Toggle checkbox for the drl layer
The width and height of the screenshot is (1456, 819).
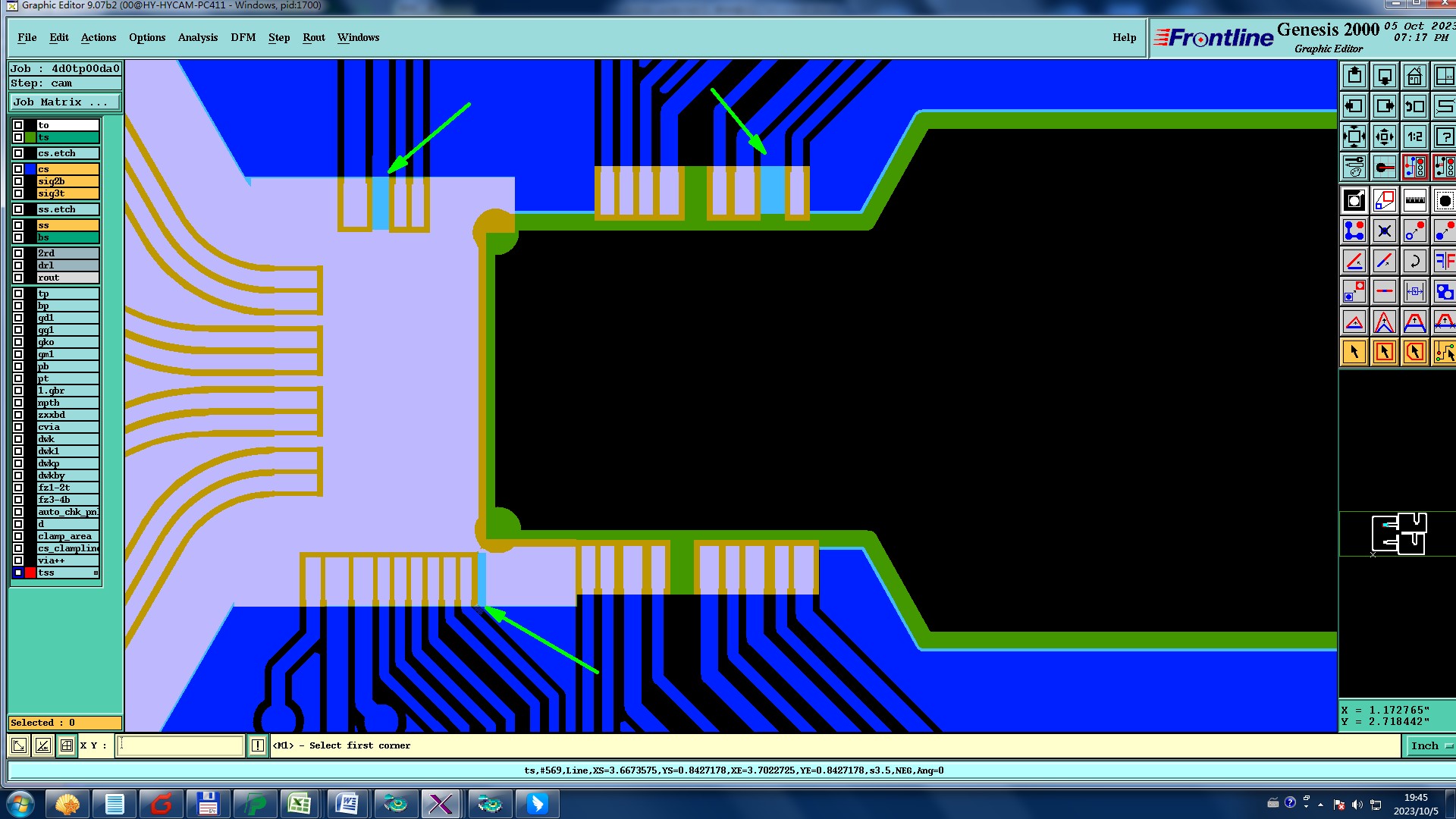[18, 265]
